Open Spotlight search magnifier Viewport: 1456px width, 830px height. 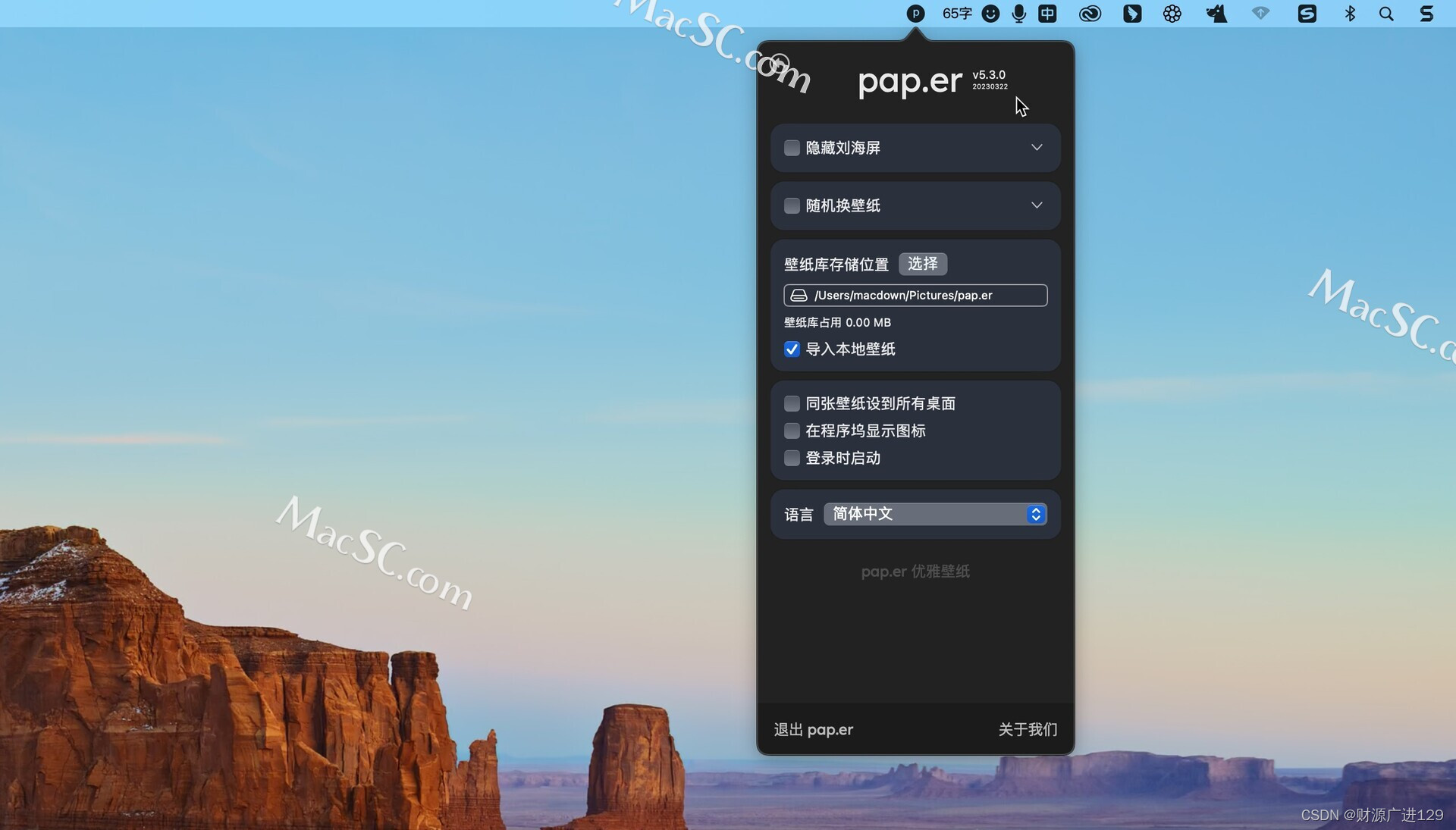click(1386, 14)
